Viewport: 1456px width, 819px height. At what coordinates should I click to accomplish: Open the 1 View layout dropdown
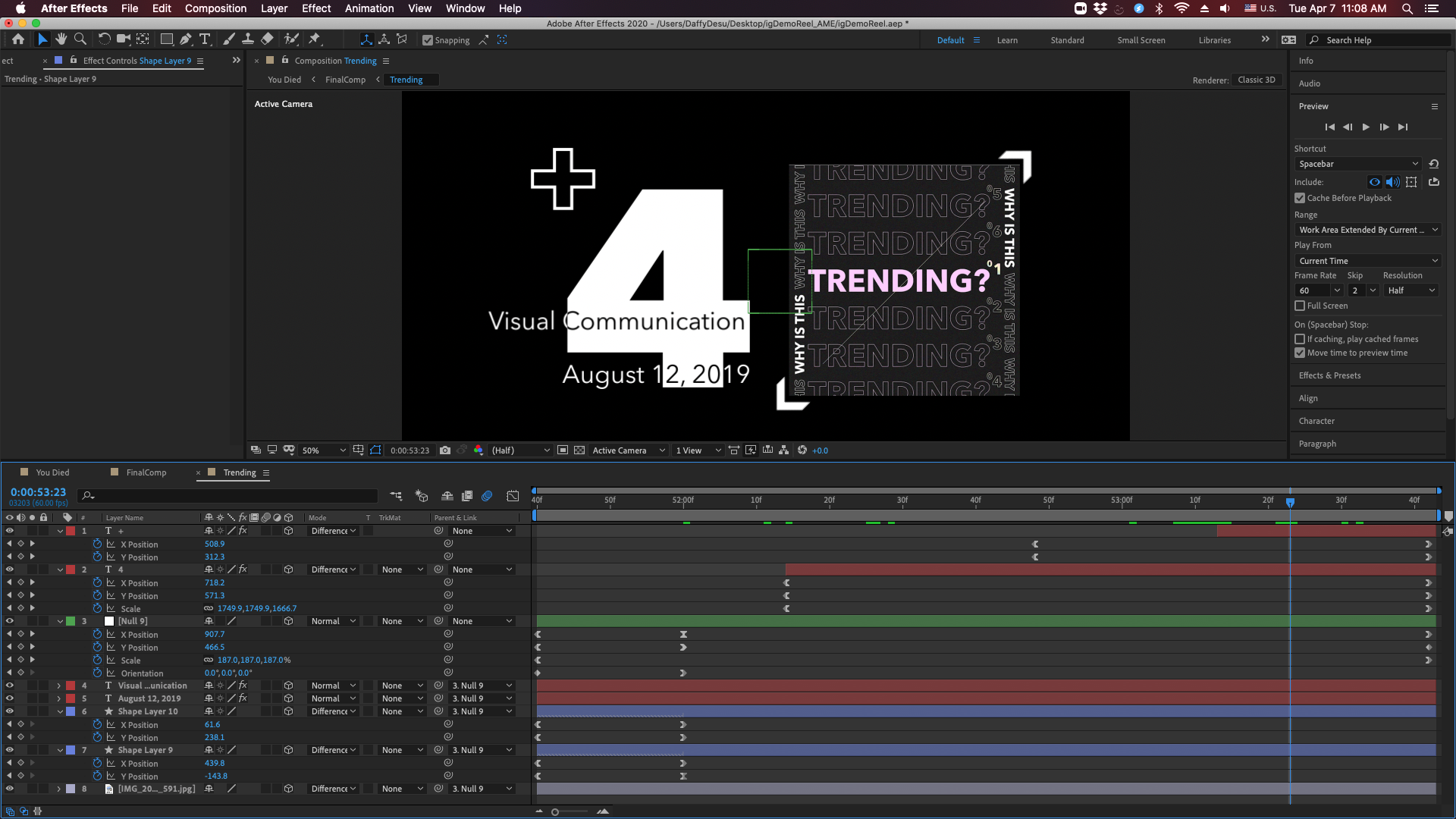click(698, 450)
